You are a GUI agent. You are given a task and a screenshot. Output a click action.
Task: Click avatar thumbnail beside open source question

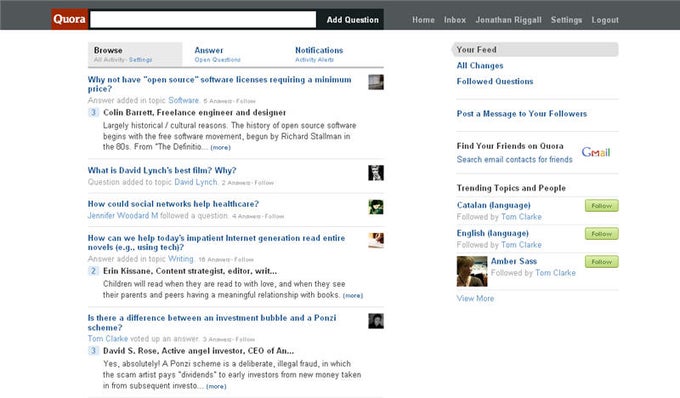(376, 82)
